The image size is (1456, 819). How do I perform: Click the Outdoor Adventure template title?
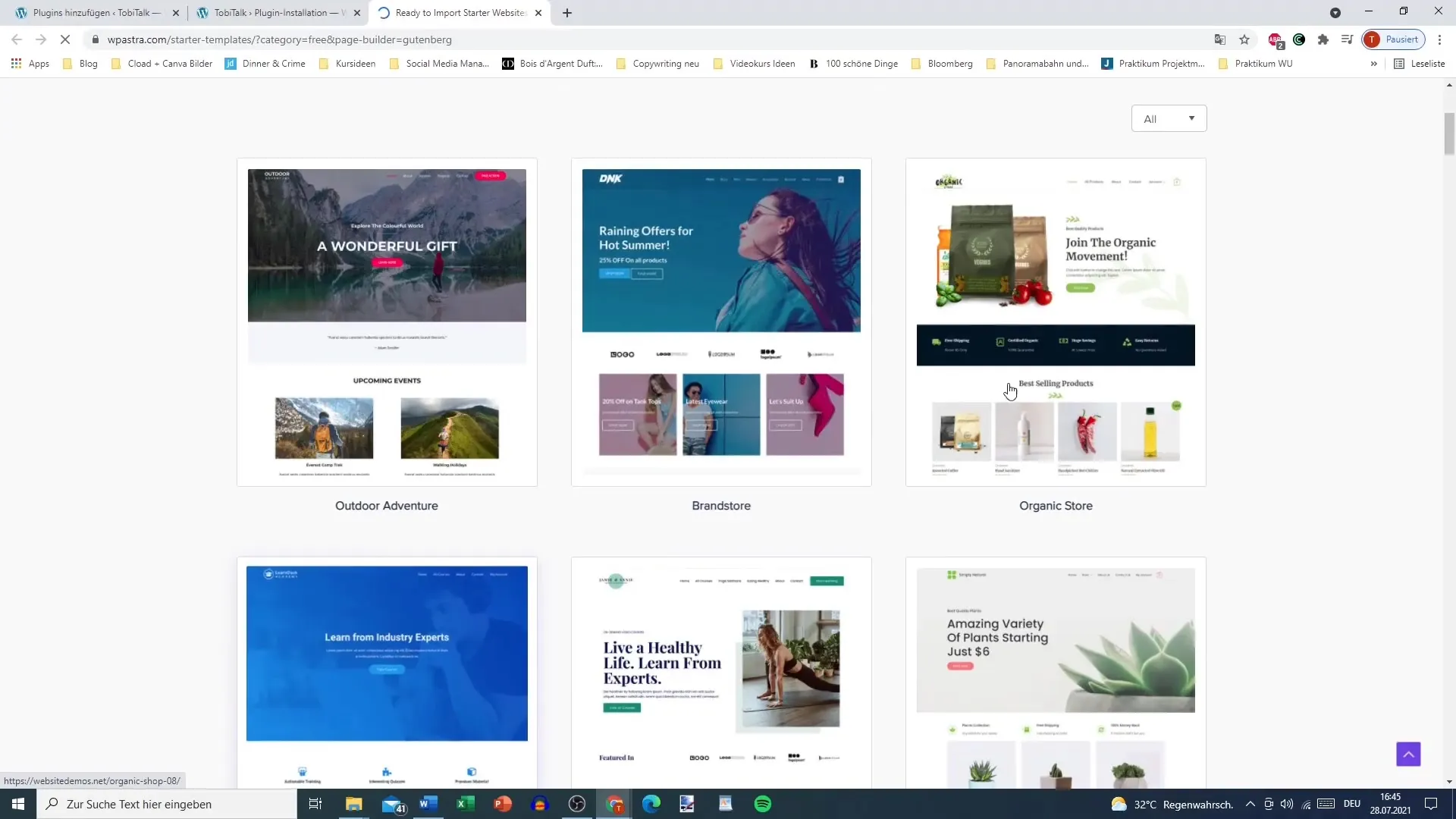(x=387, y=506)
